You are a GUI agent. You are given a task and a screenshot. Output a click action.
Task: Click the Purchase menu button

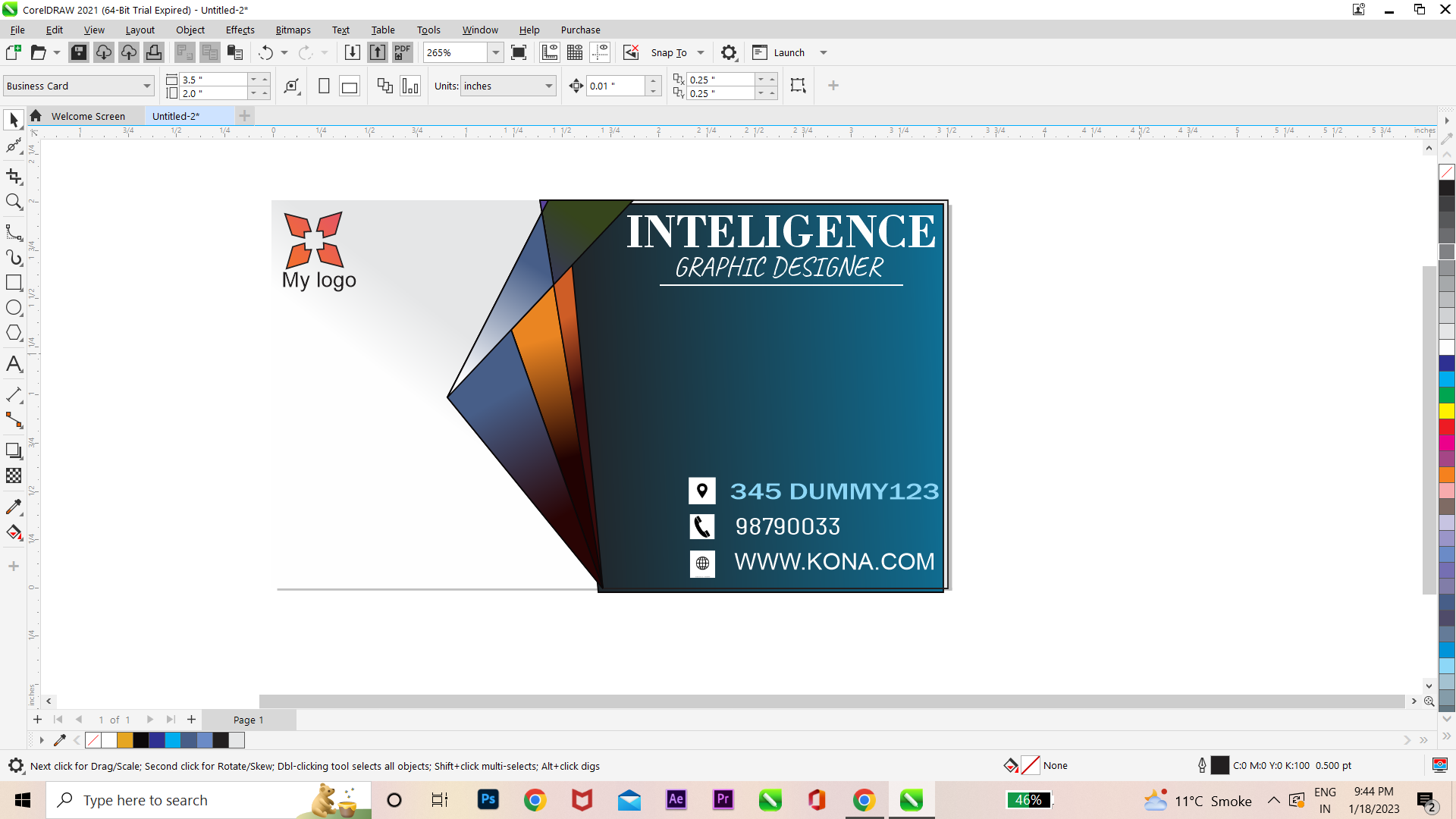580,30
